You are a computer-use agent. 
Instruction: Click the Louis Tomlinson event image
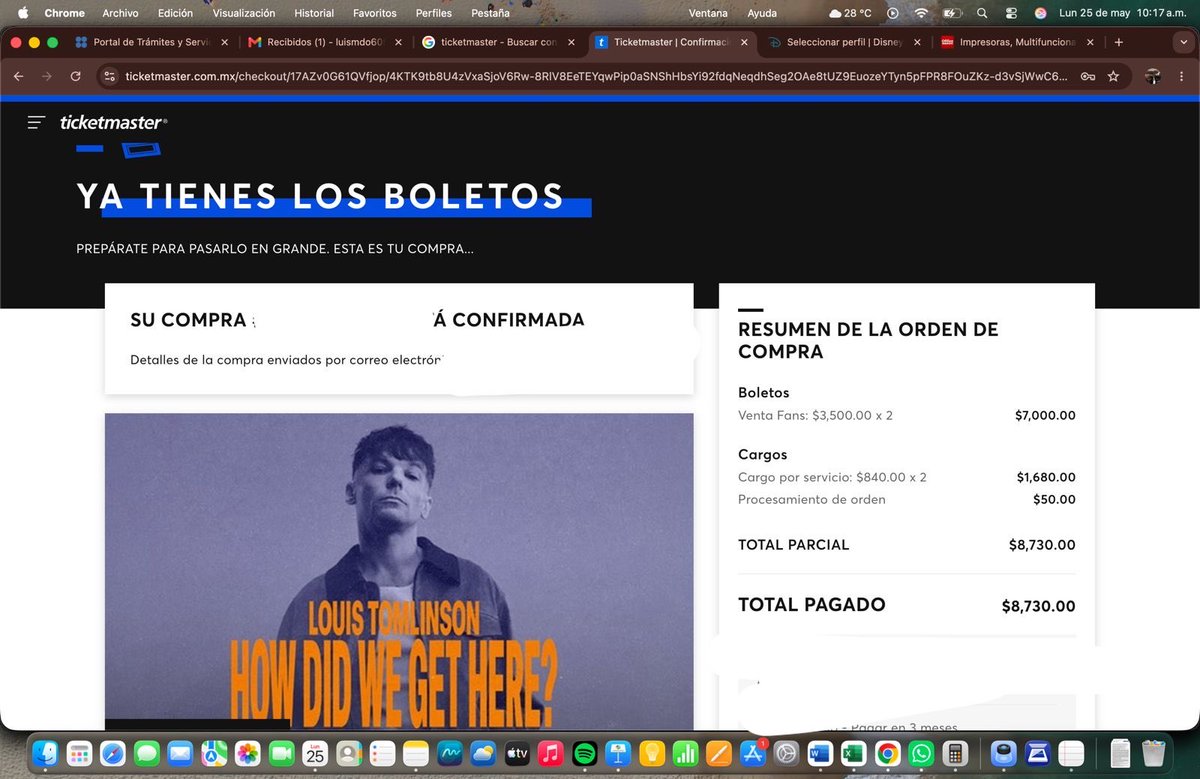tap(399, 571)
